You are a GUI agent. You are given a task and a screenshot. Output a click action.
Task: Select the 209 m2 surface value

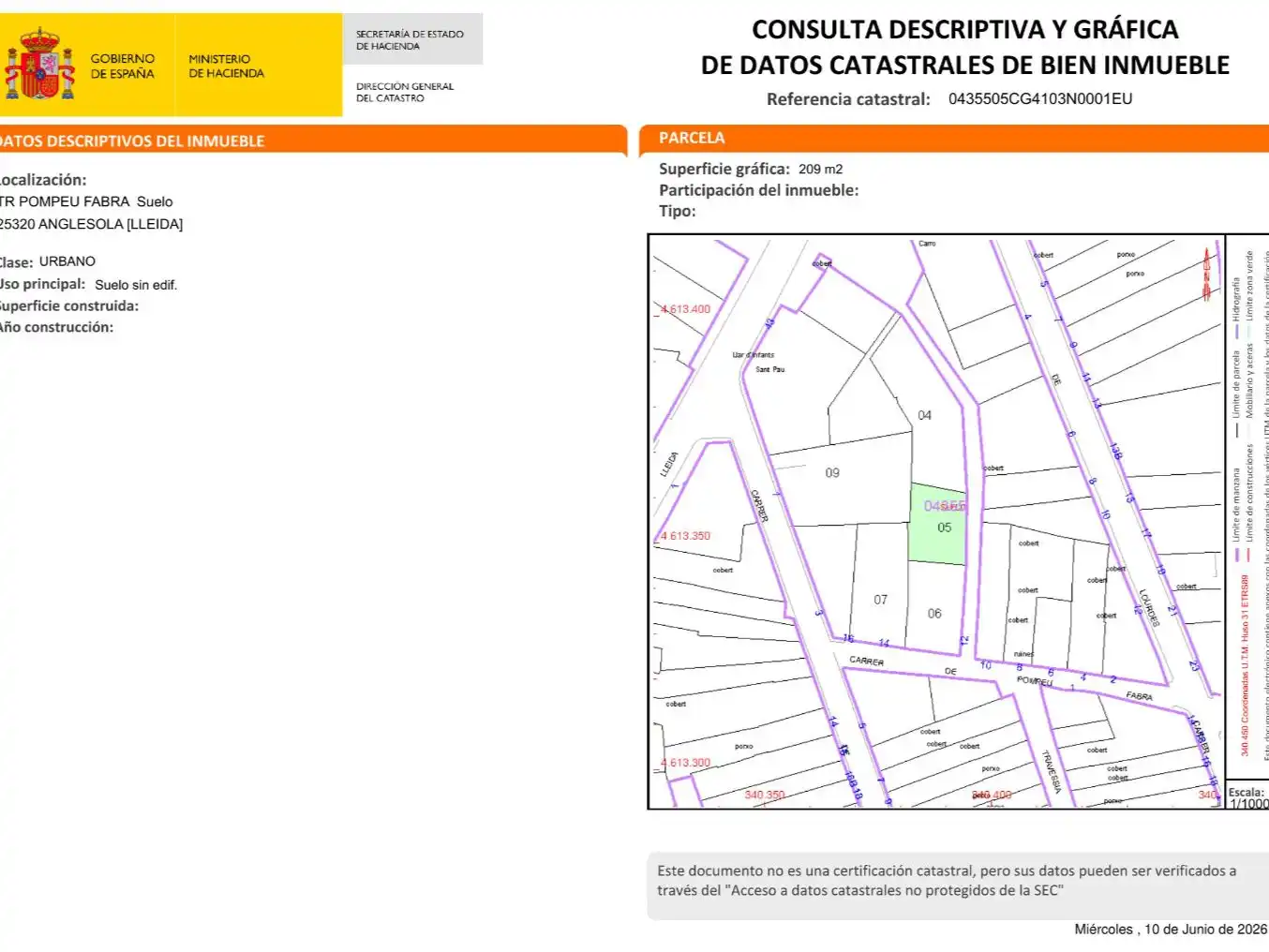pos(820,169)
